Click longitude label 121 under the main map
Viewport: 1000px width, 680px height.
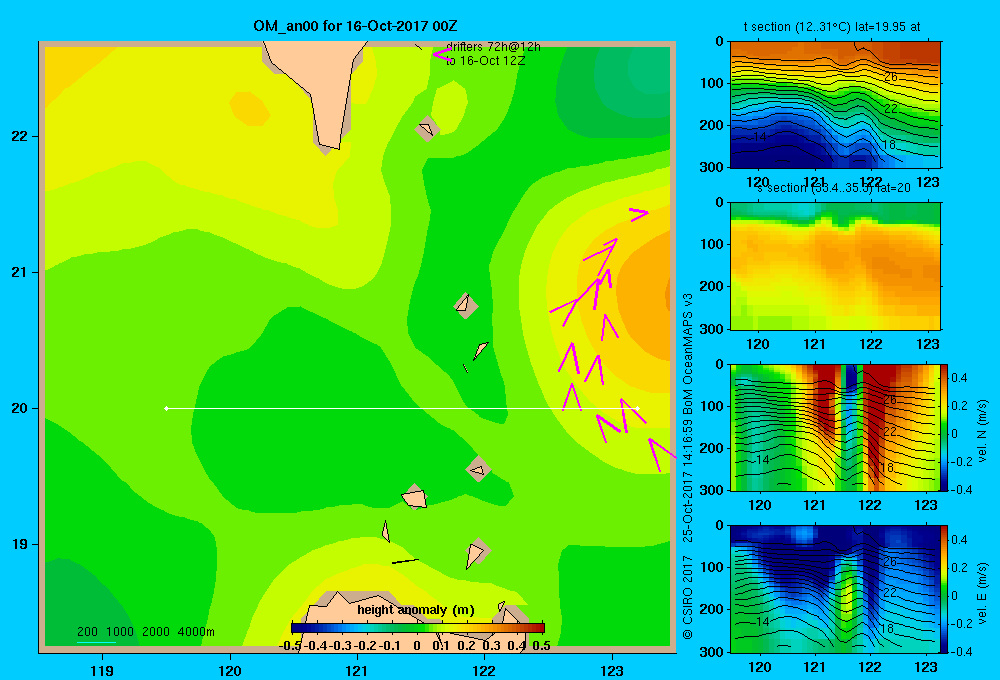[x=357, y=670]
